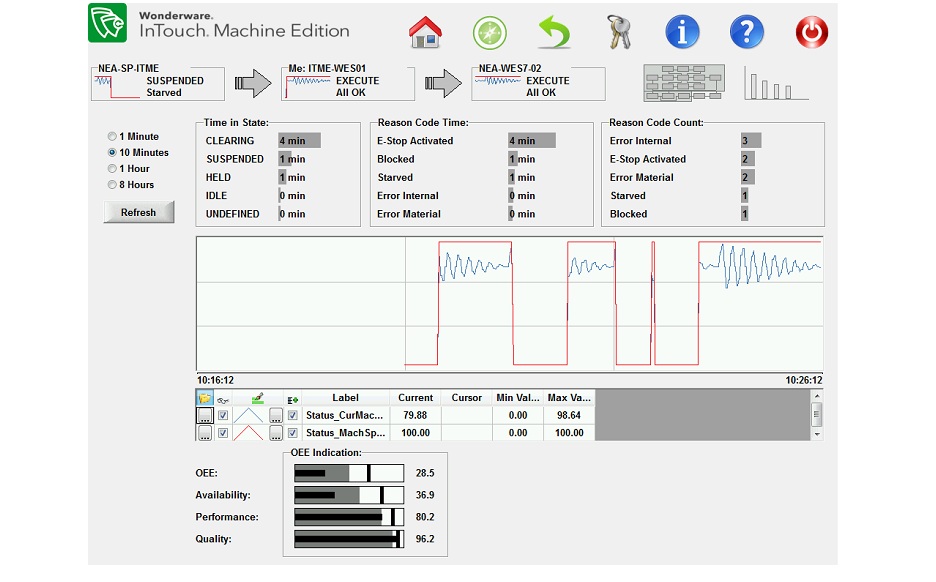Viewport: 936px width, 582px height.
Task: Click the Performance progress bar
Action: click(x=349, y=517)
